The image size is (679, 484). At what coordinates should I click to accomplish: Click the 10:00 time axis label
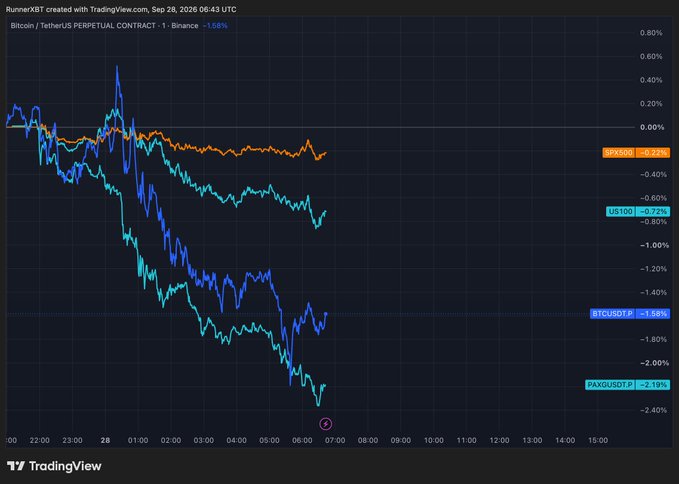[433, 440]
